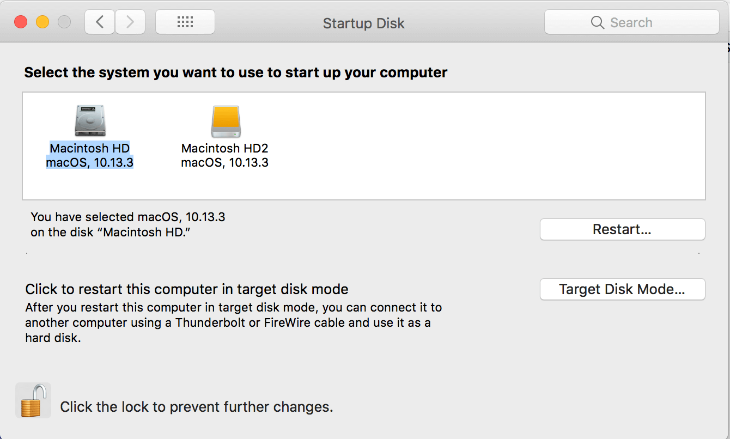Show all preferences with the grid icon
This screenshot has width=730, height=439.
coord(185,22)
